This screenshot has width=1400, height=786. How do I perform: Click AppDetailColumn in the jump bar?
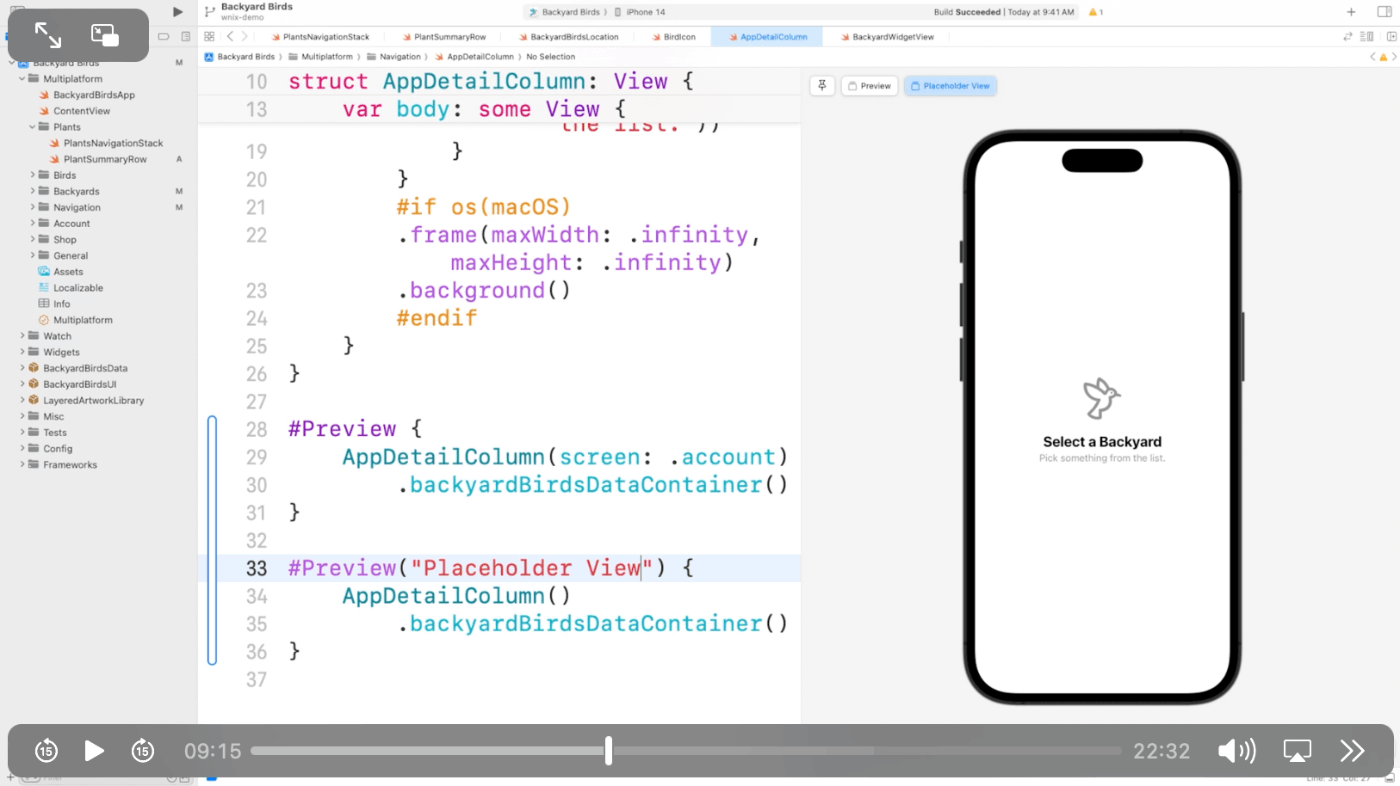click(x=474, y=57)
